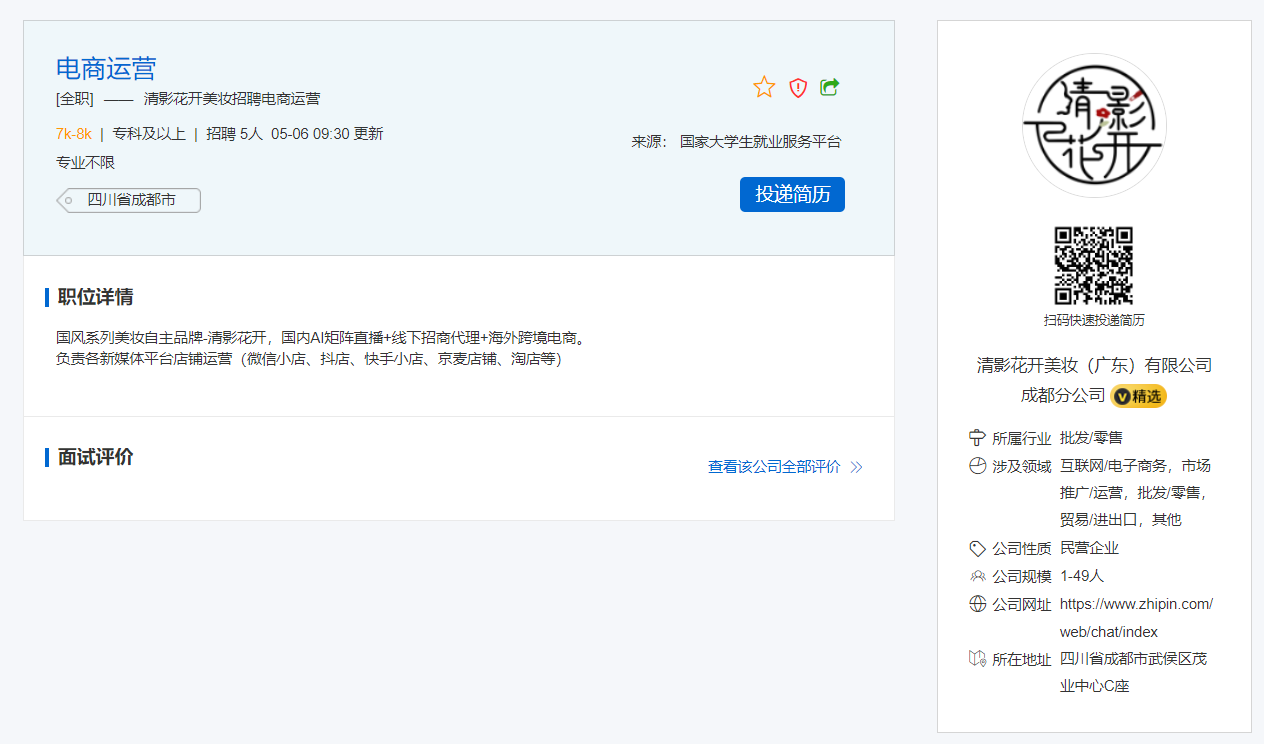Click the 1-49人 company size value
The image size is (1264, 744).
tap(1082, 576)
